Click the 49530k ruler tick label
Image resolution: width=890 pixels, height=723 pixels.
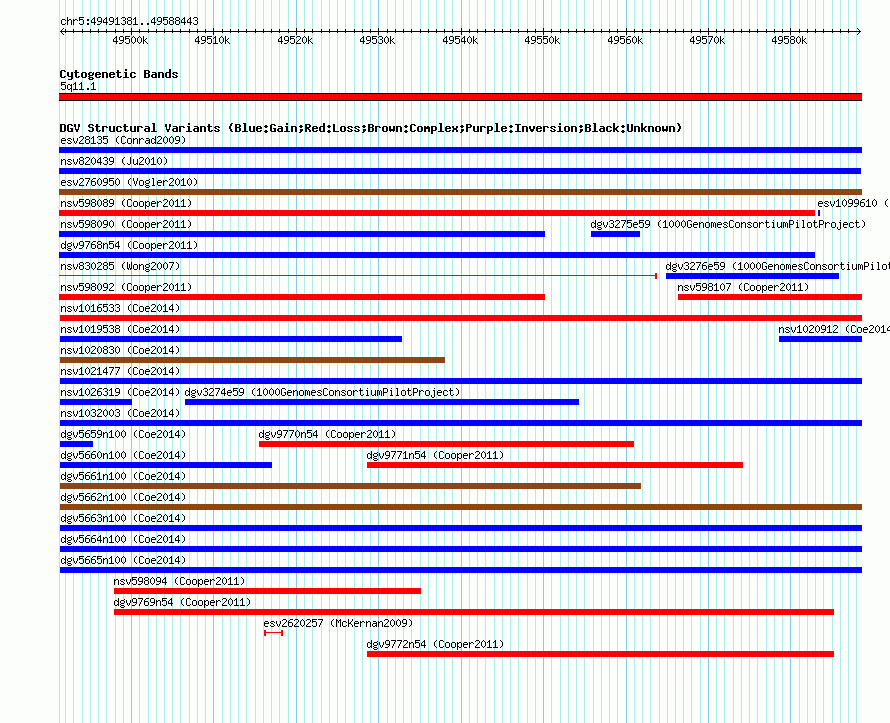point(377,40)
